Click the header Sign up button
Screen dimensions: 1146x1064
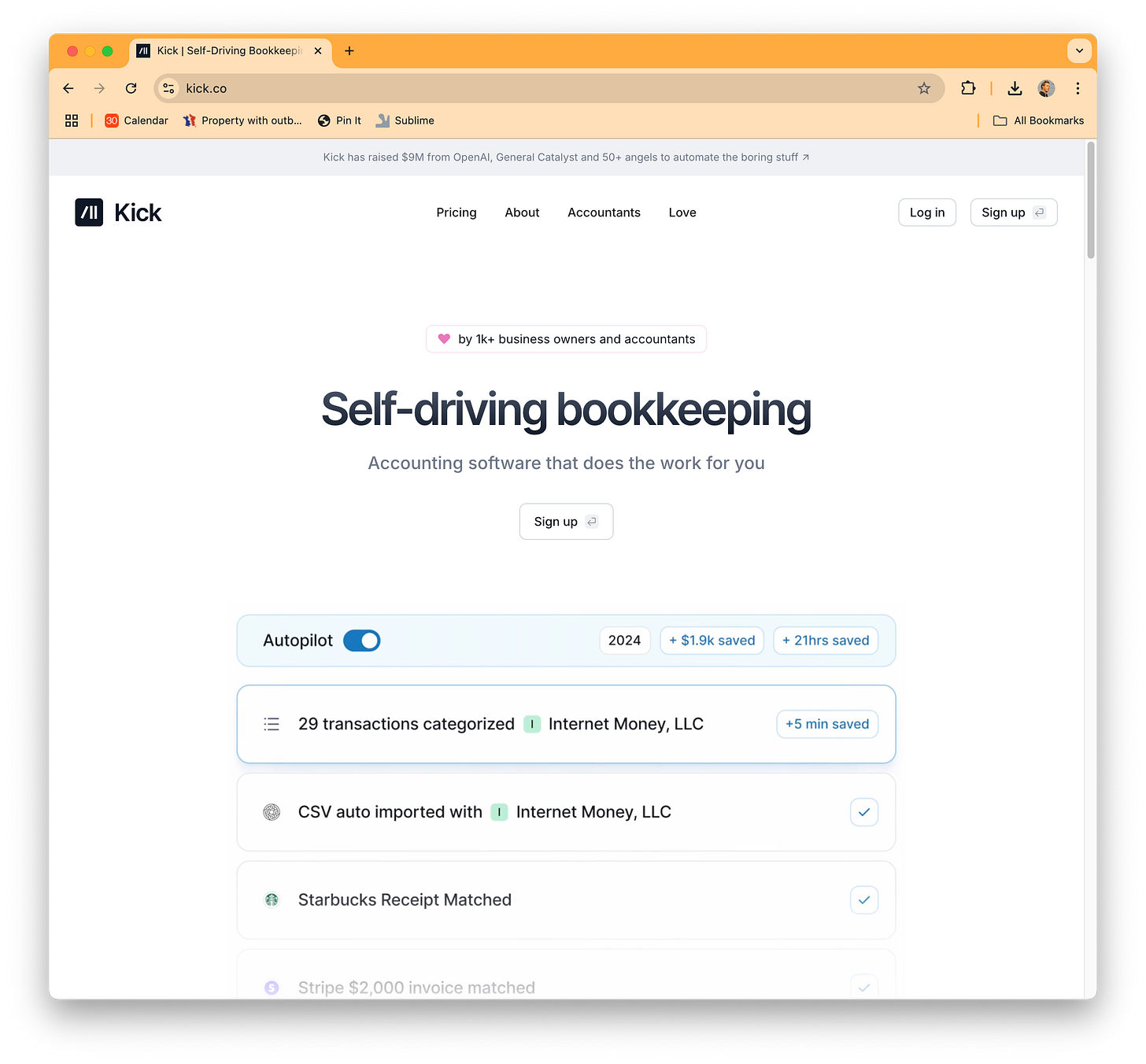coord(1014,212)
